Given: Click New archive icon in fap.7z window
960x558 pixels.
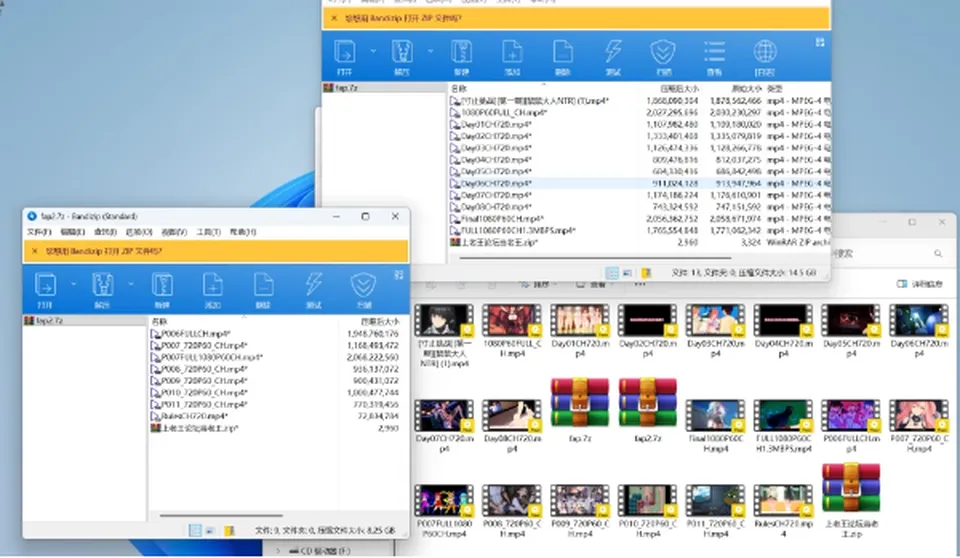Looking at the screenshot, I should tap(461, 52).
